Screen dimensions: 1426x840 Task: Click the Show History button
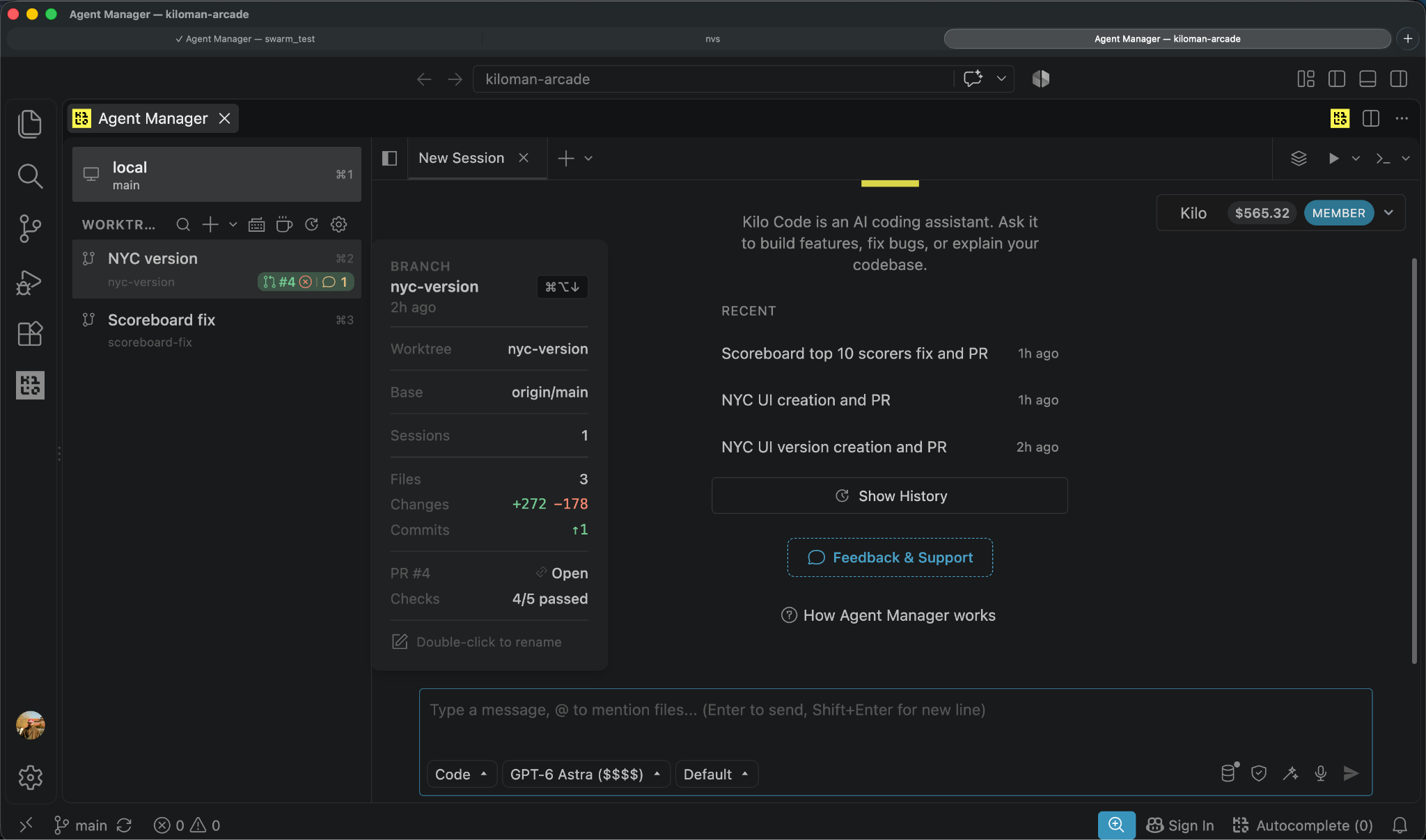tap(889, 496)
